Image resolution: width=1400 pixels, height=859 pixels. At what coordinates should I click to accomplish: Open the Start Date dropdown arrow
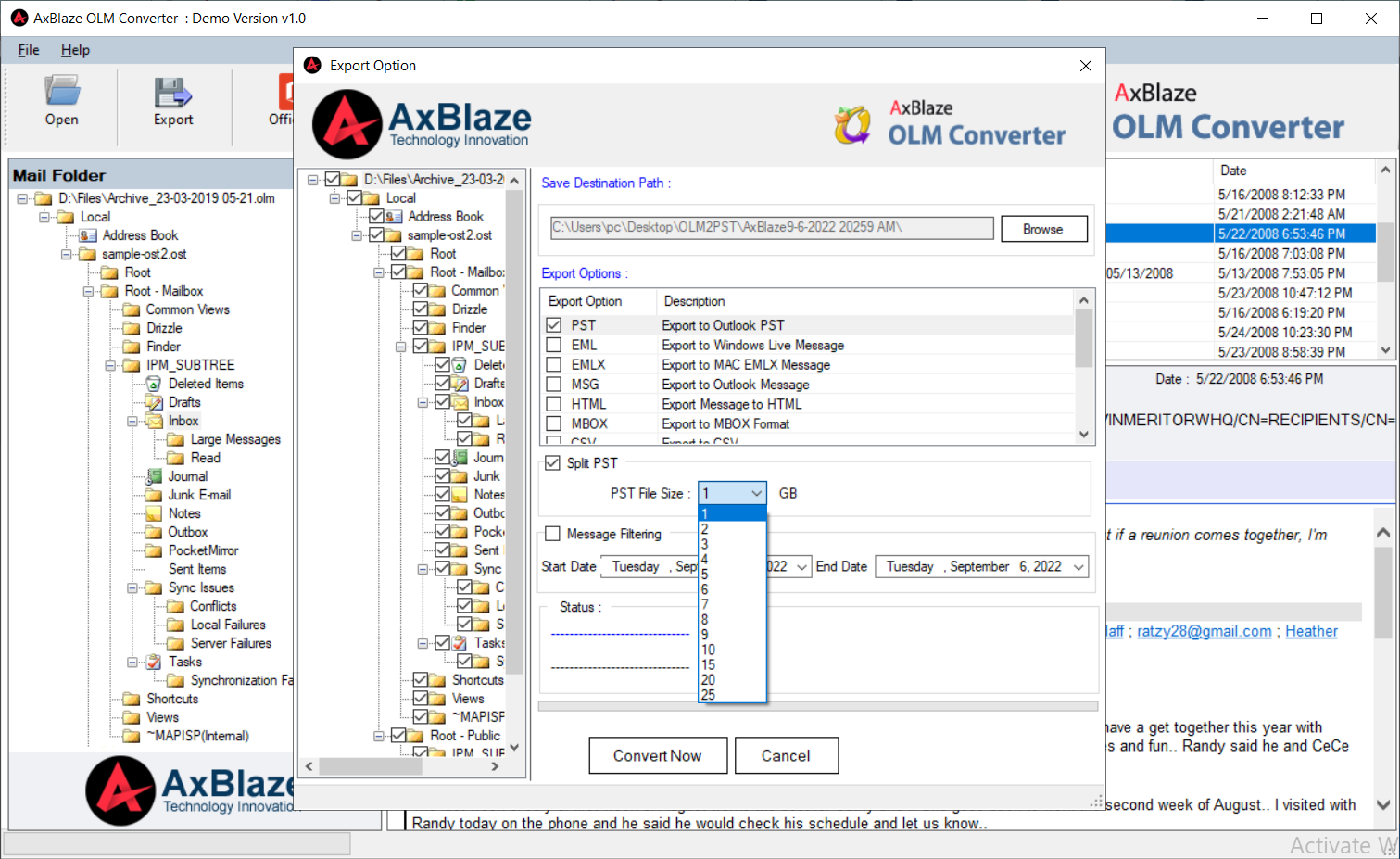[x=802, y=567]
